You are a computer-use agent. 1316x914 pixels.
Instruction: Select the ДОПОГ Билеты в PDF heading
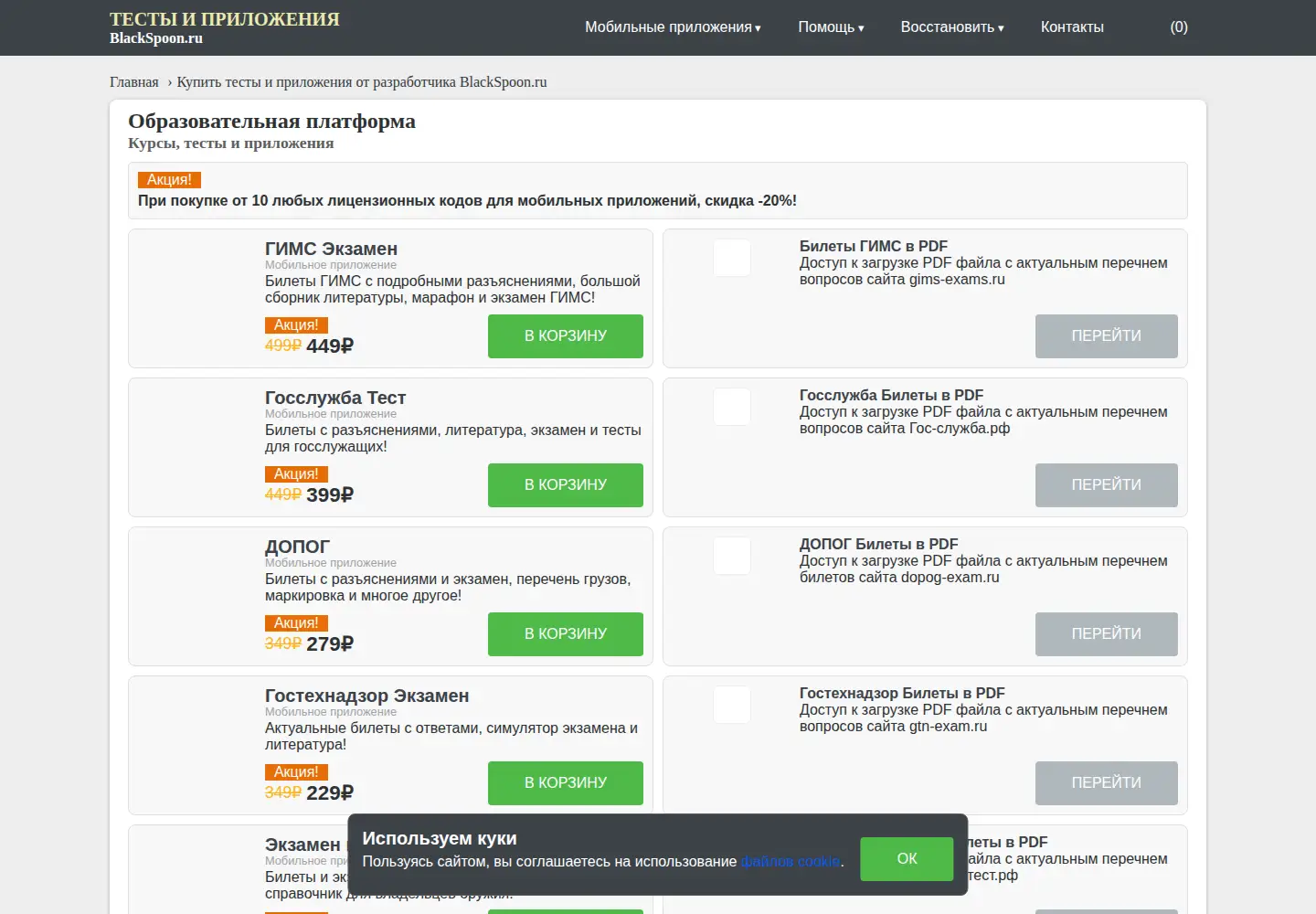[x=879, y=544]
